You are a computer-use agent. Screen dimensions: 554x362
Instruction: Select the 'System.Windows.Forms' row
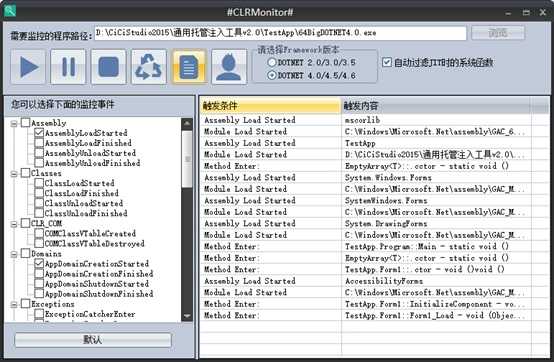click(366, 177)
